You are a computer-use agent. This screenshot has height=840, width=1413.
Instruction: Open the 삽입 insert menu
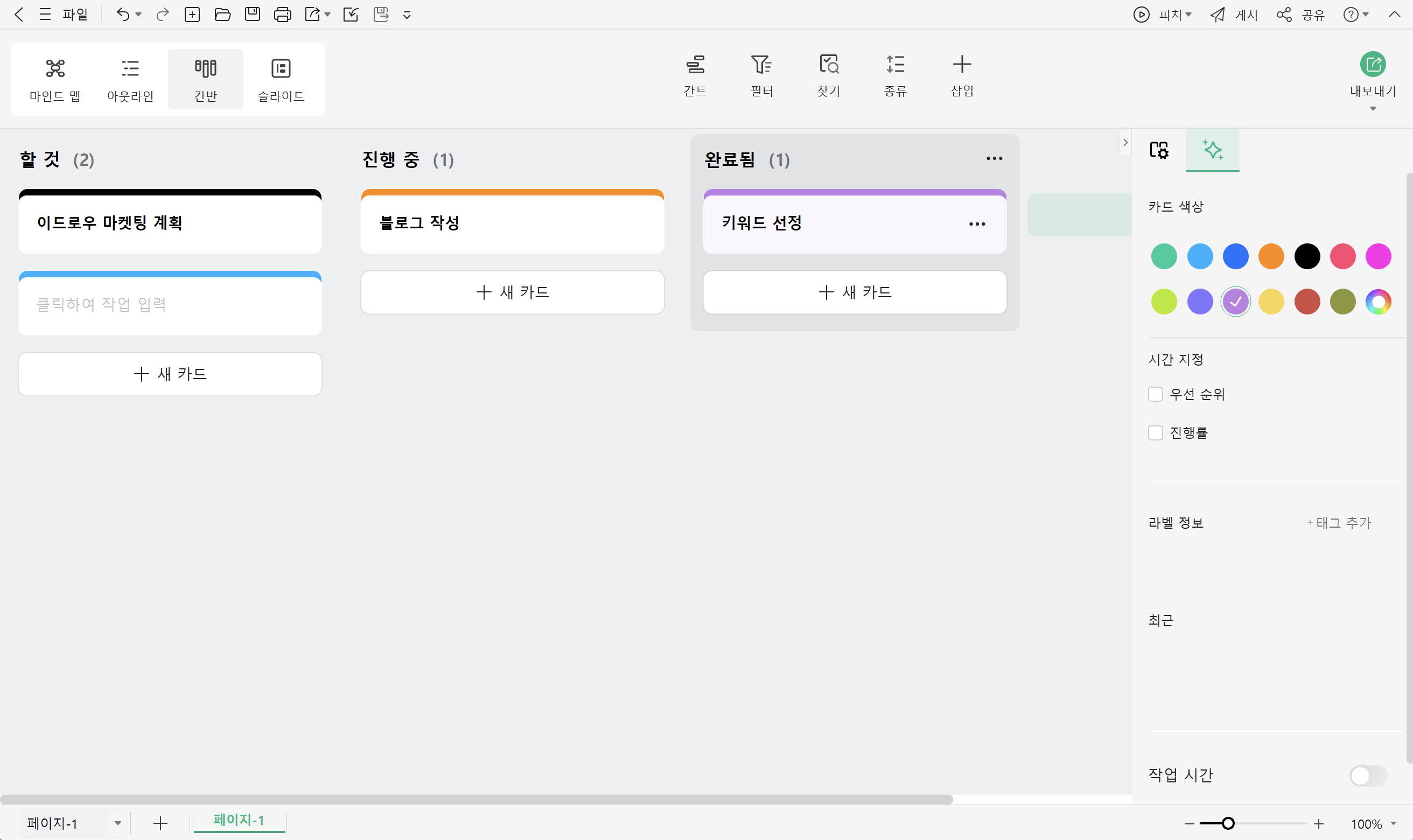(961, 75)
